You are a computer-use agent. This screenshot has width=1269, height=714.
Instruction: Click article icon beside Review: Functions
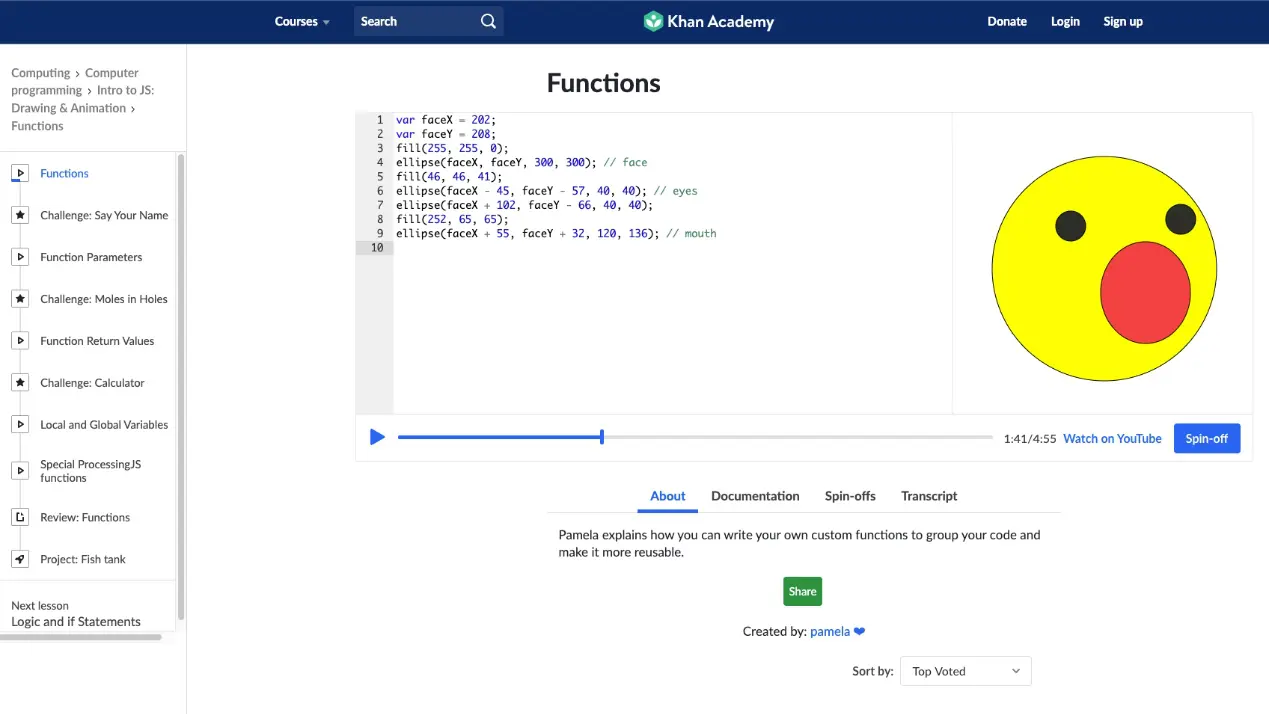(x=20, y=517)
